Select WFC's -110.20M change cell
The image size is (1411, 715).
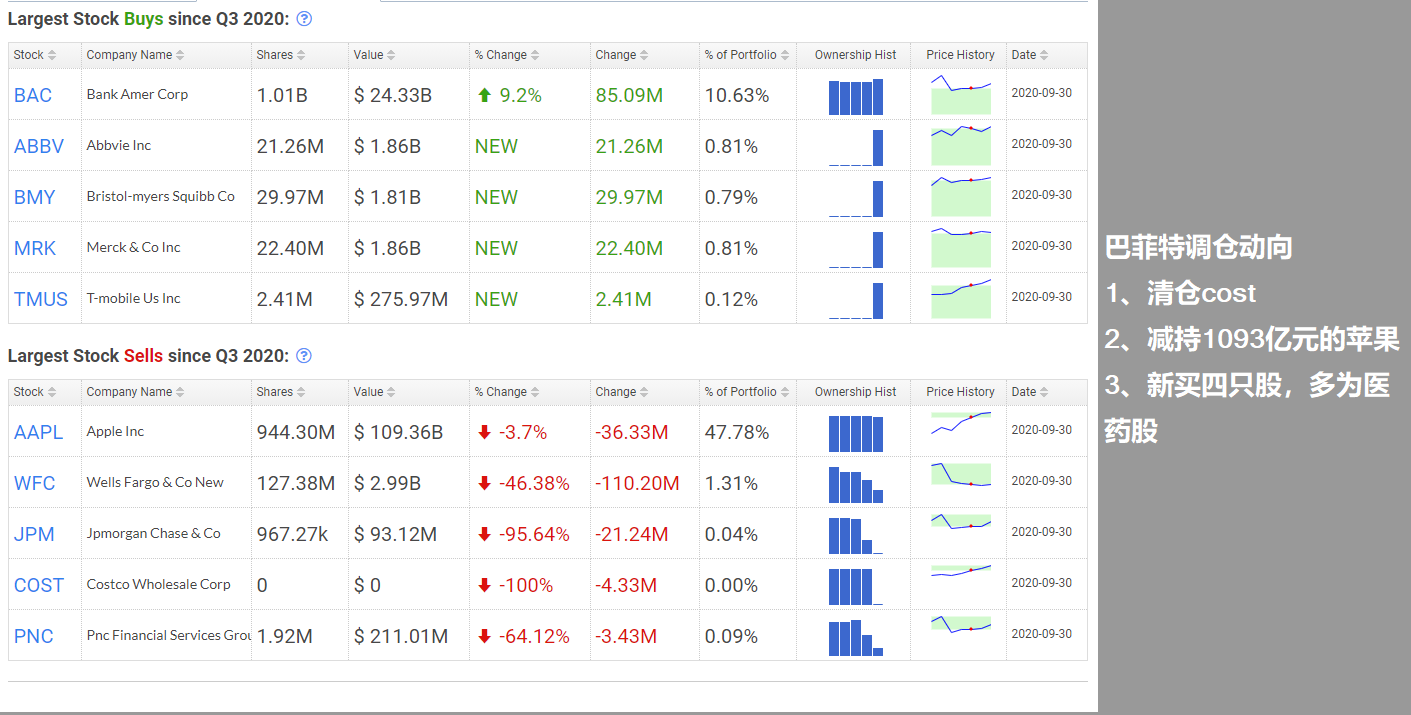[637, 483]
